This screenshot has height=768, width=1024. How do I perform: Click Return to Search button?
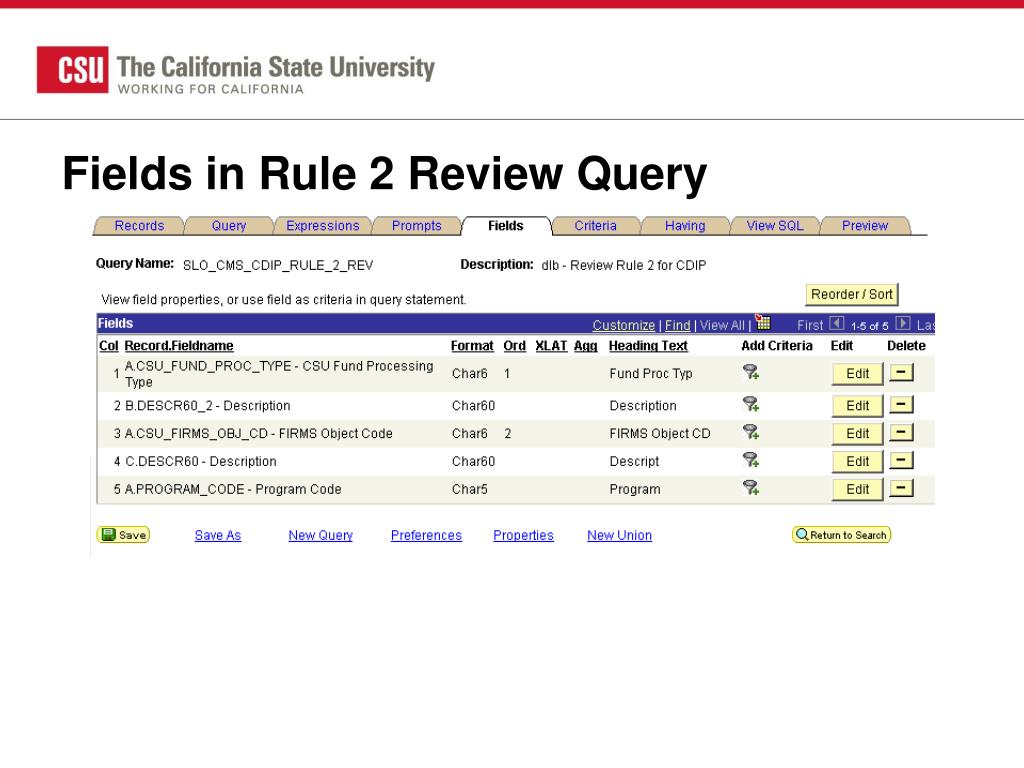click(841, 535)
